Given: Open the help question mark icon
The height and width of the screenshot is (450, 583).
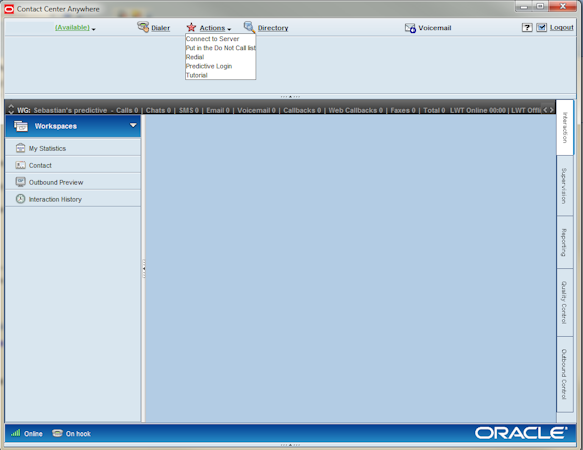Looking at the screenshot, I should pyautogui.click(x=527, y=28).
